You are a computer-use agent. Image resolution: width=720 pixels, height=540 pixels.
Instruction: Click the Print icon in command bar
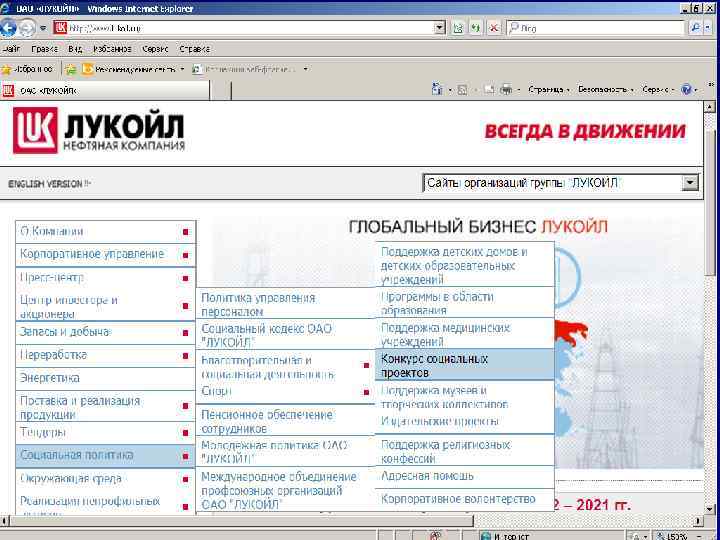coord(506,89)
